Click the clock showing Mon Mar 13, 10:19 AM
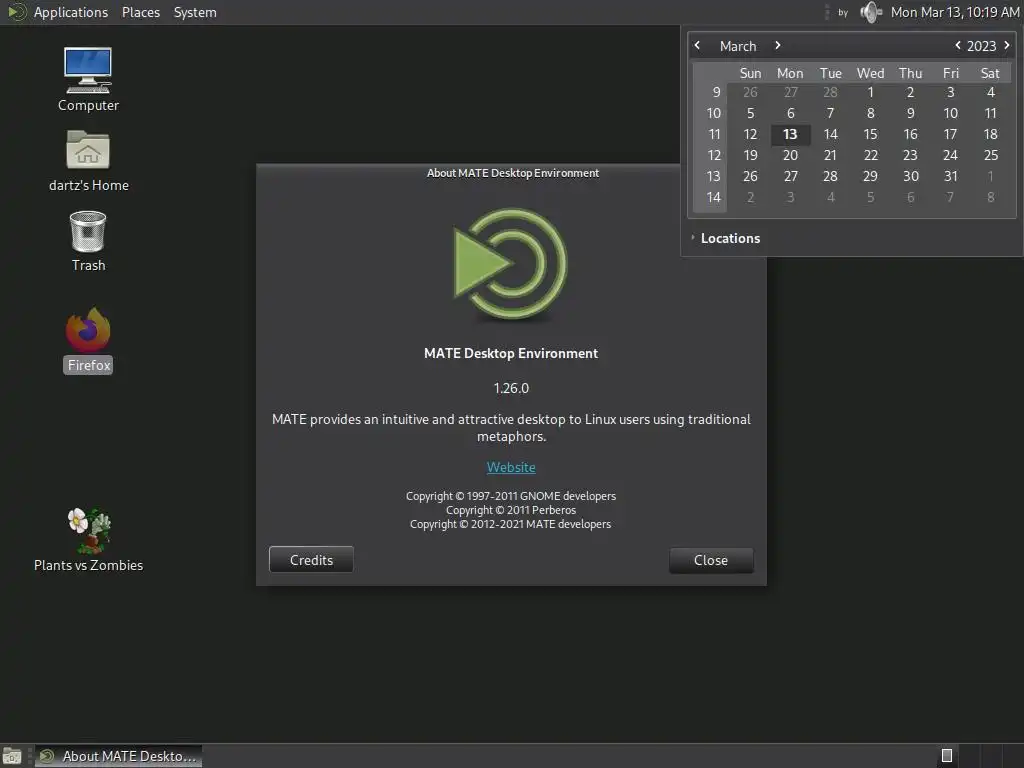 [x=955, y=12]
